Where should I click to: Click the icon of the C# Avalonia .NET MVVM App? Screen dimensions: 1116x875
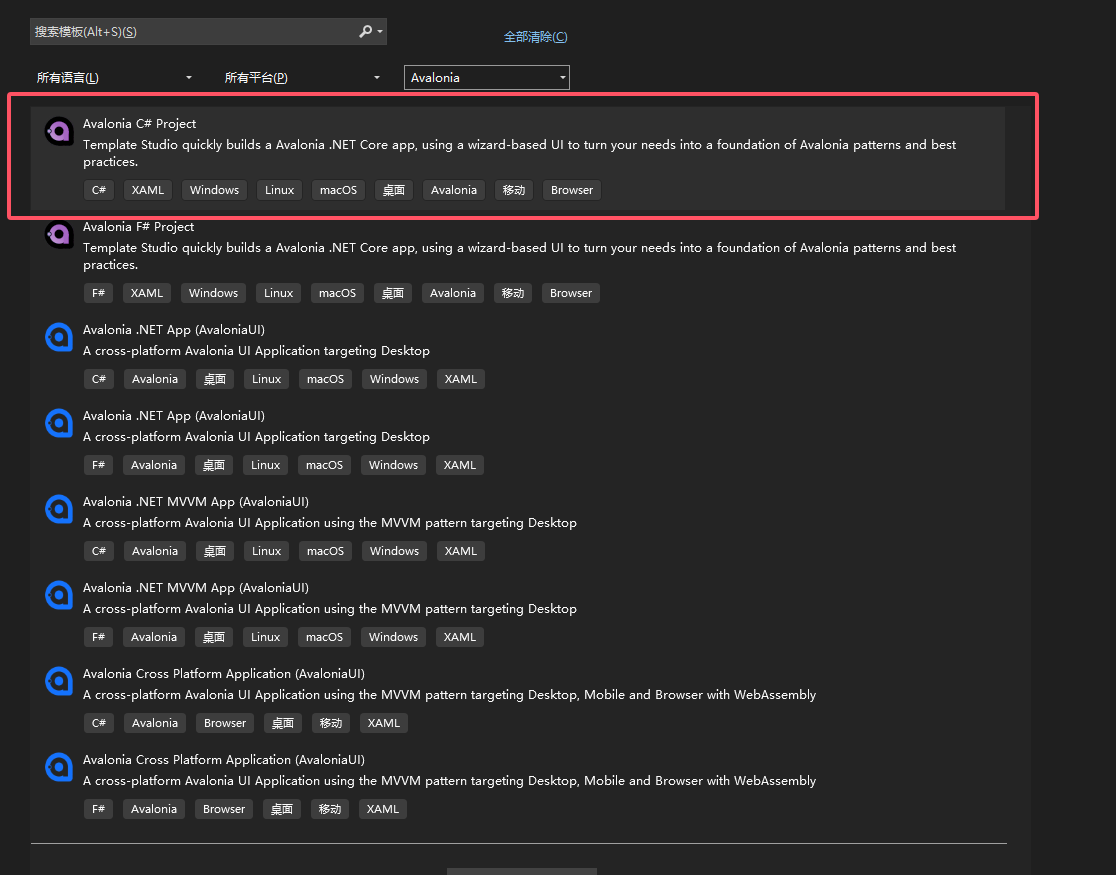point(59,510)
